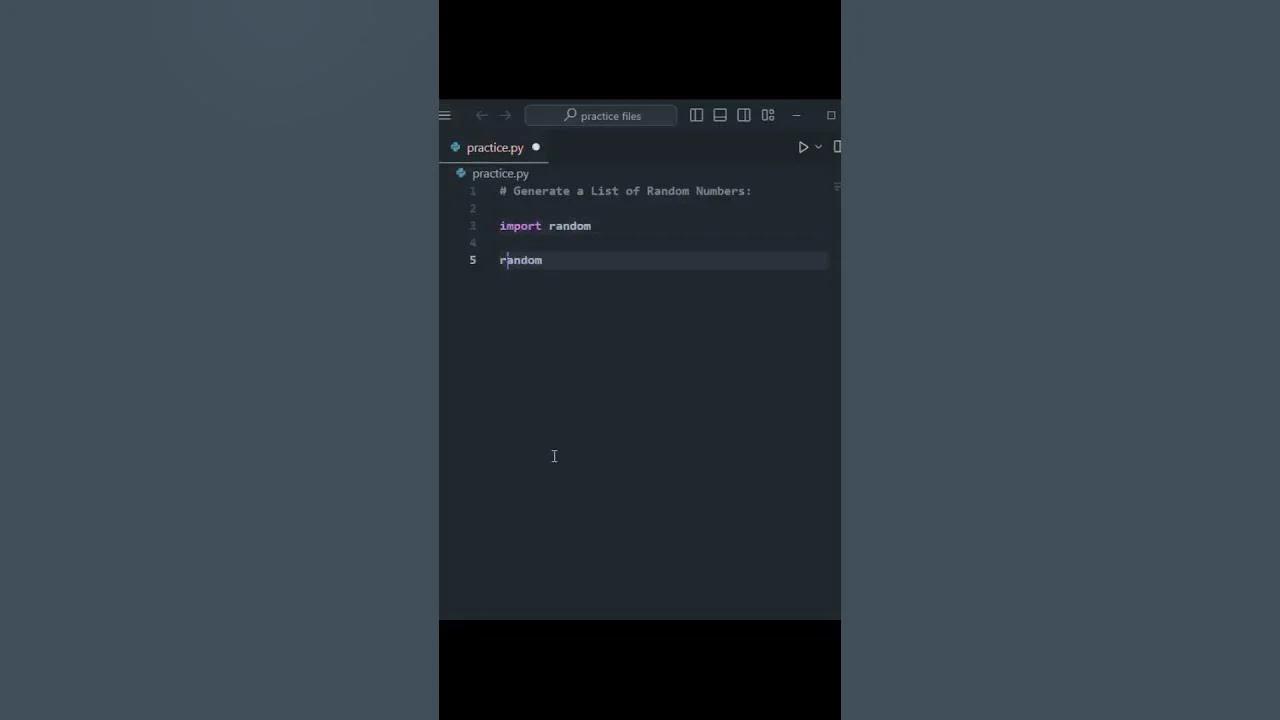This screenshot has width=1280, height=720.
Task: Minimize the editor window
Action: click(x=797, y=116)
